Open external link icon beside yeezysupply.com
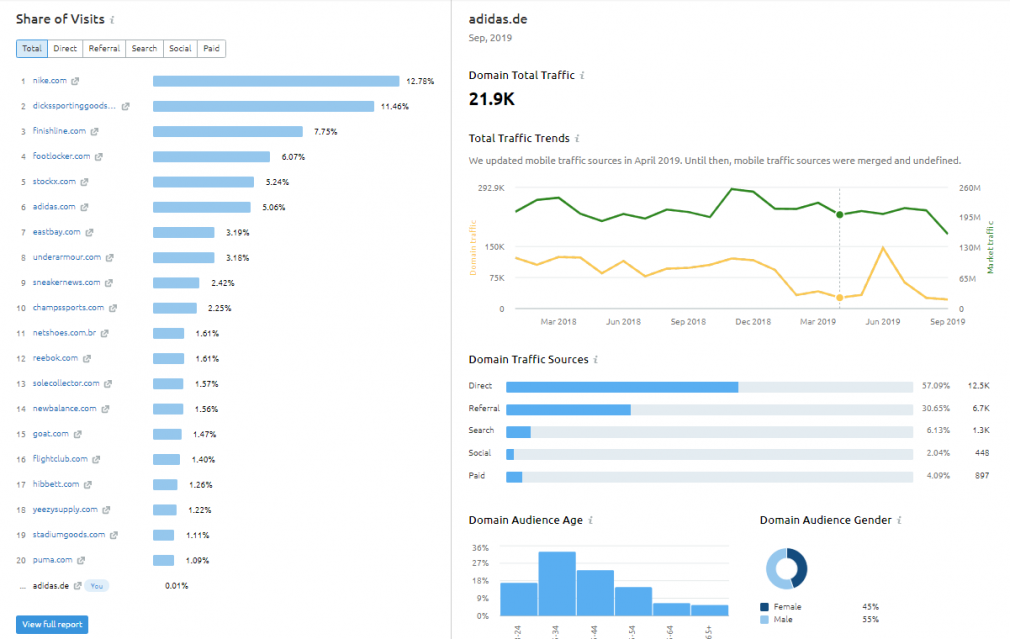 pos(106,510)
